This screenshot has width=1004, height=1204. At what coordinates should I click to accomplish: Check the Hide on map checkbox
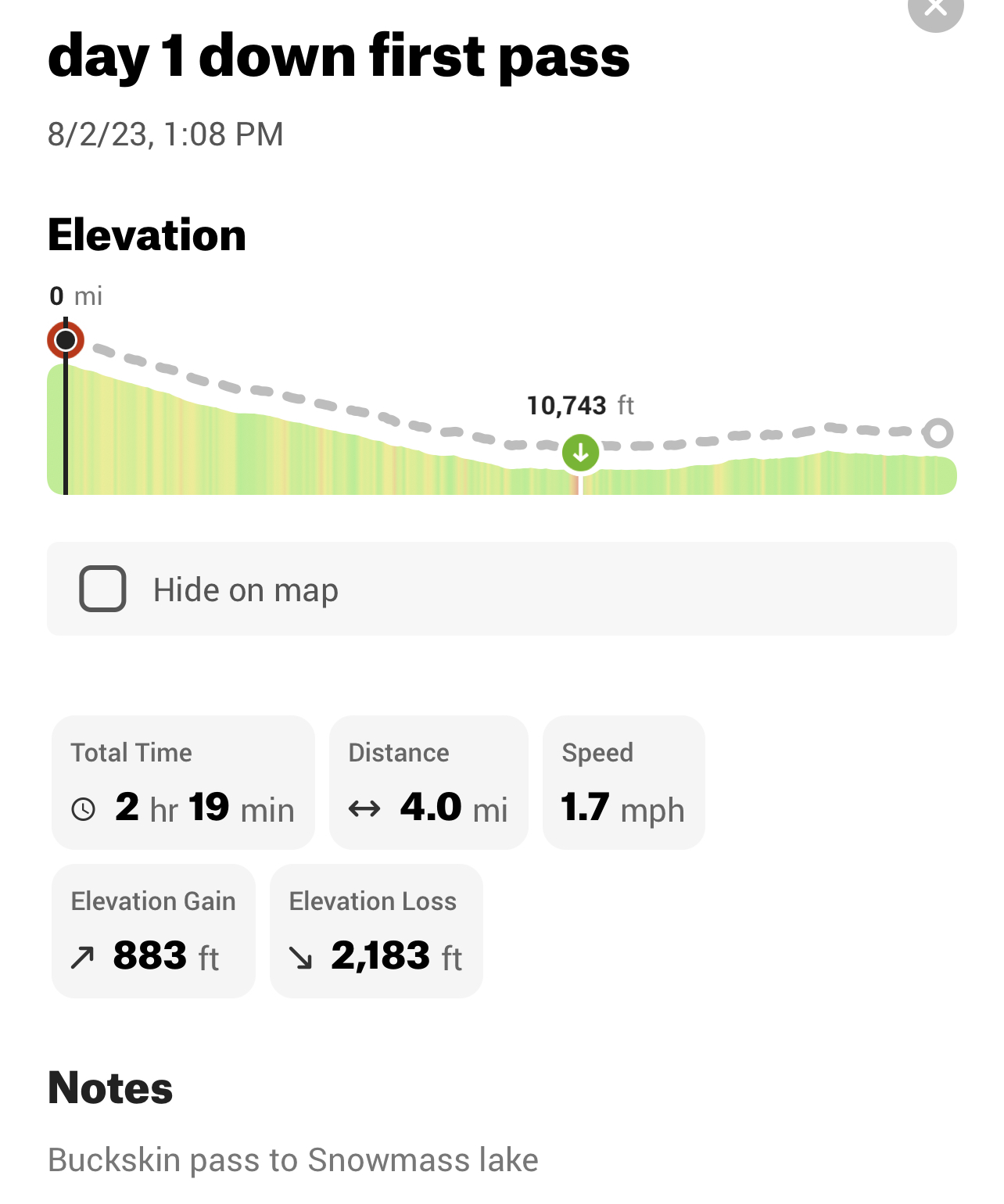pos(102,589)
